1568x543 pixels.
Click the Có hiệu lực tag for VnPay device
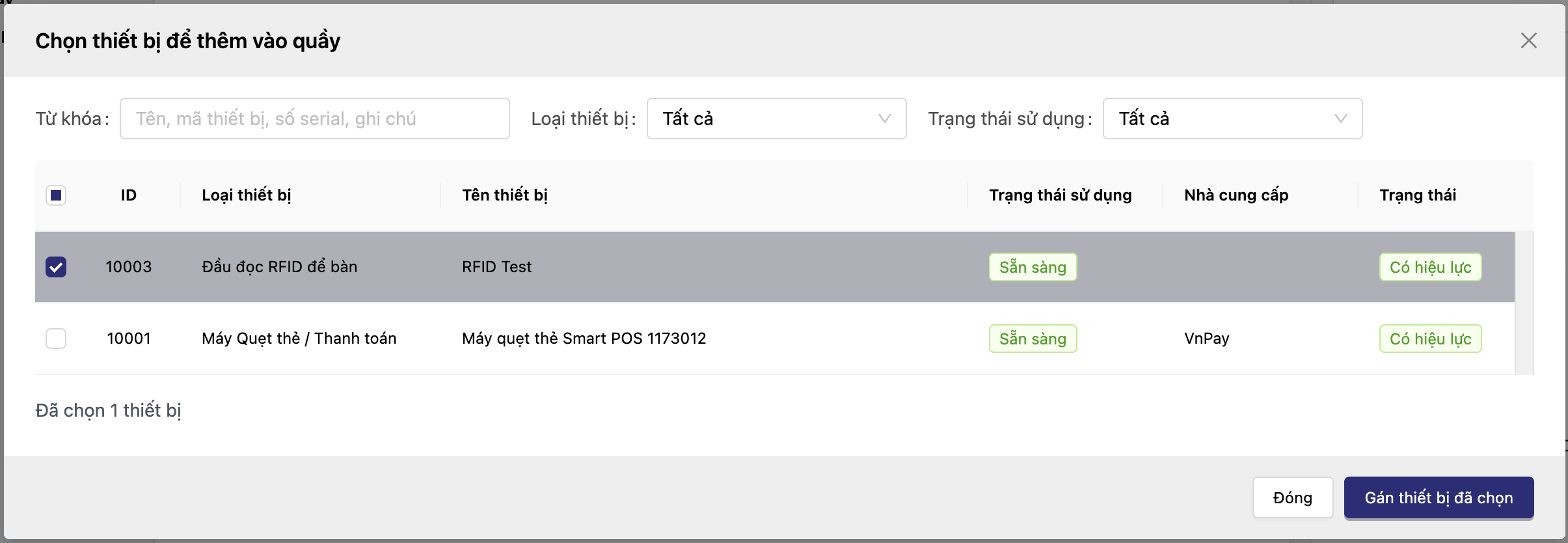click(x=1430, y=339)
